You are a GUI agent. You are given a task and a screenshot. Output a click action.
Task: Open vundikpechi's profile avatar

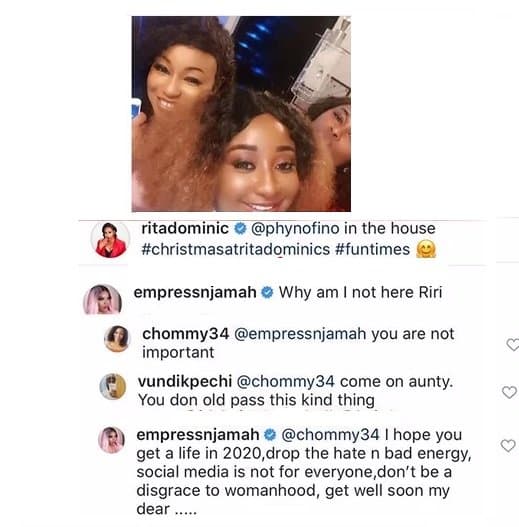click(x=113, y=387)
